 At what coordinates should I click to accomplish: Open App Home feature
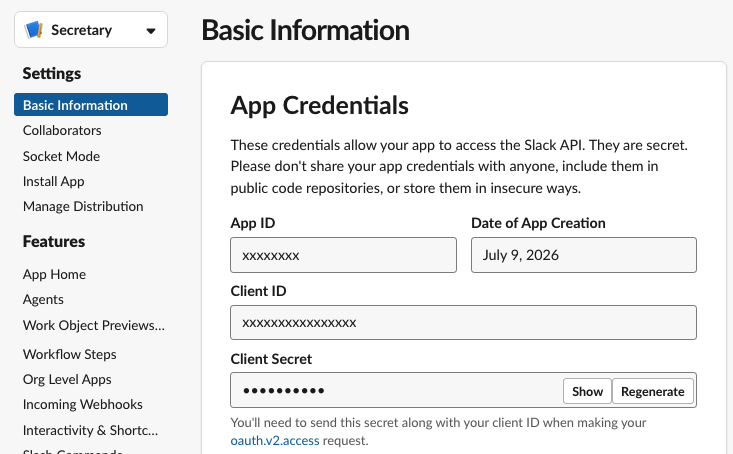point(54,274)
